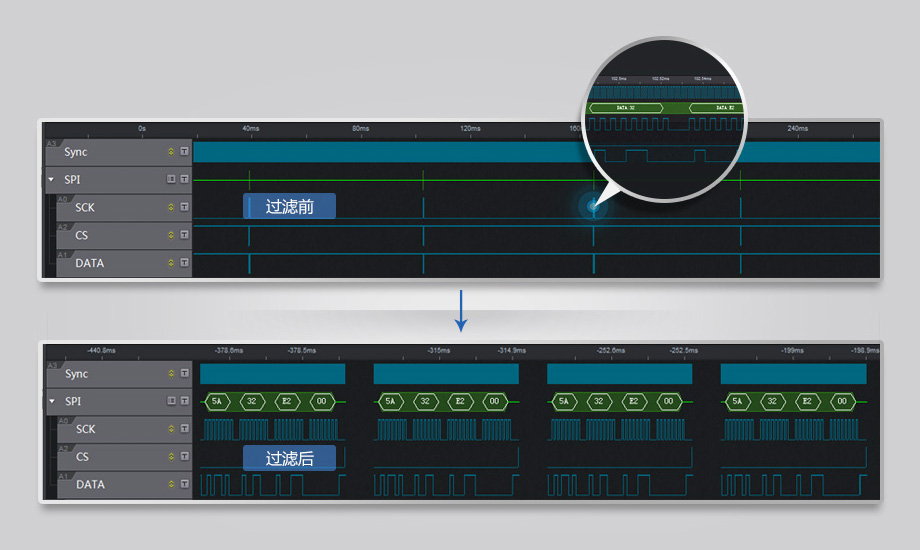Click DATA's T trigger icon in the 过滤后 panel

184,484
